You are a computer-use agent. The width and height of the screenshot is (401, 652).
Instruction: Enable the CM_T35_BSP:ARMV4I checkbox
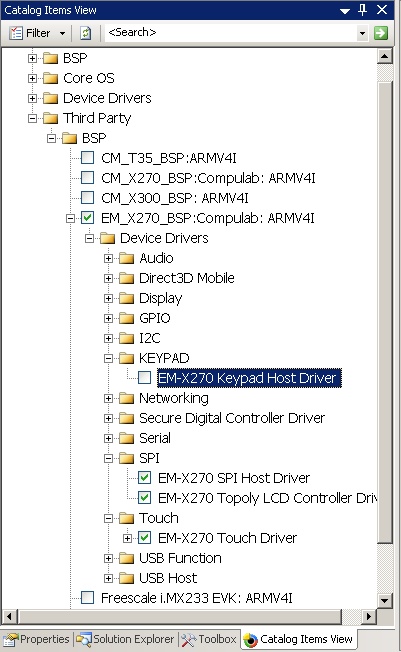(87, 158)
